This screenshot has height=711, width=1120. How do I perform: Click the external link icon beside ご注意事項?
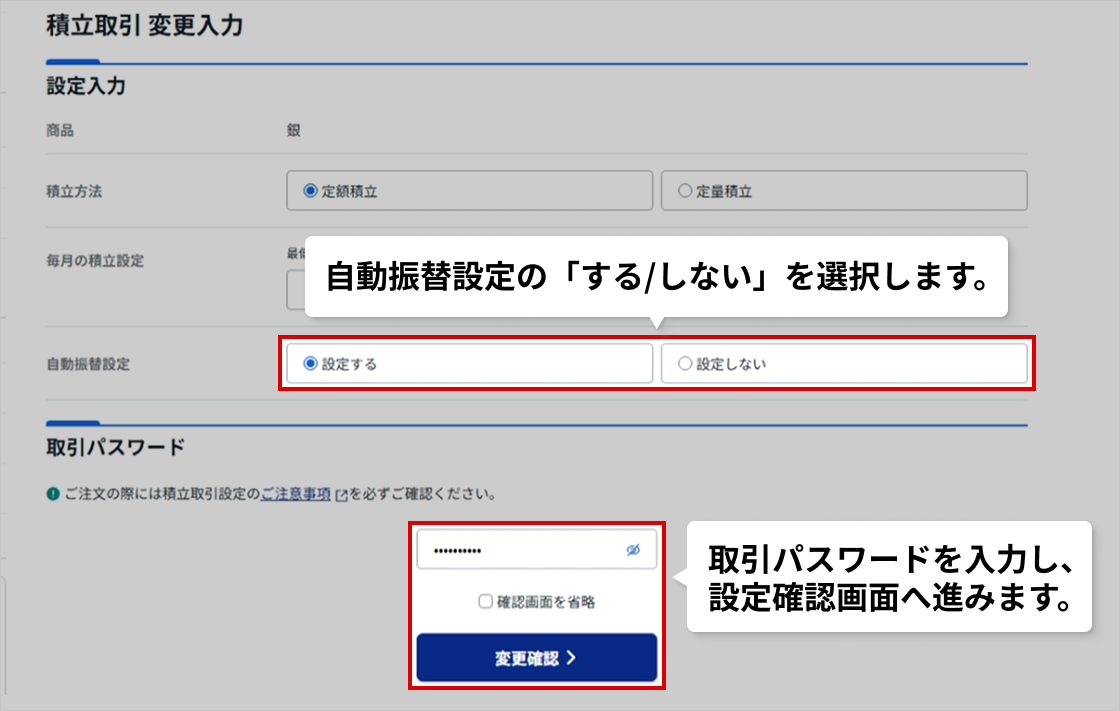342,495
